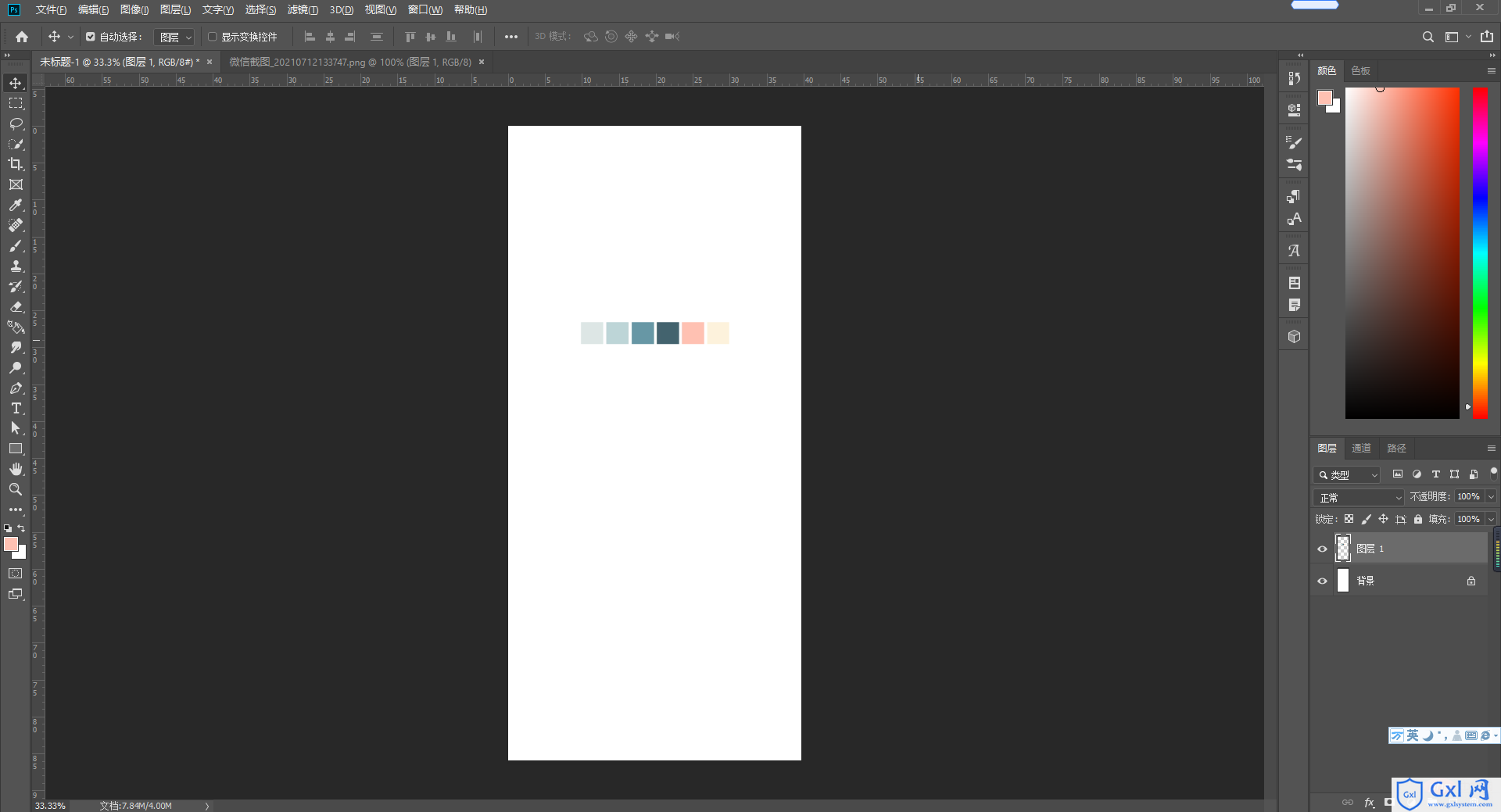Pick a hue on the vertical hue slider

[x=1480, y=252]
